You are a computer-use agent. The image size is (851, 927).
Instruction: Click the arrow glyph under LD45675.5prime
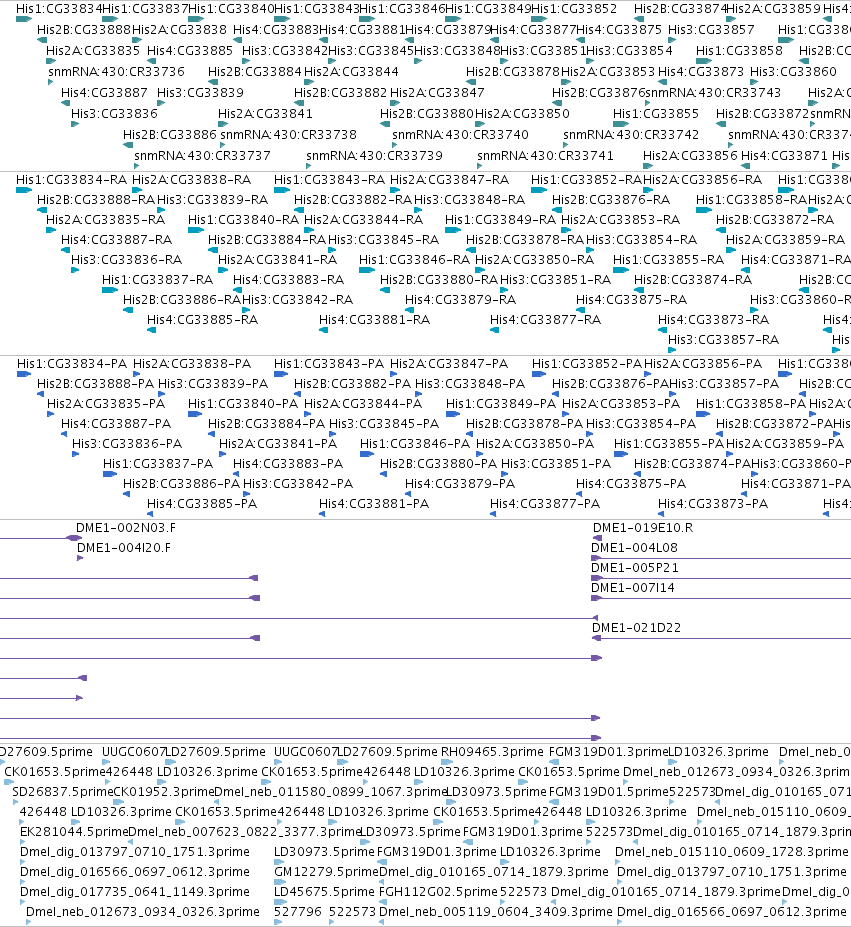click(281, 903)
